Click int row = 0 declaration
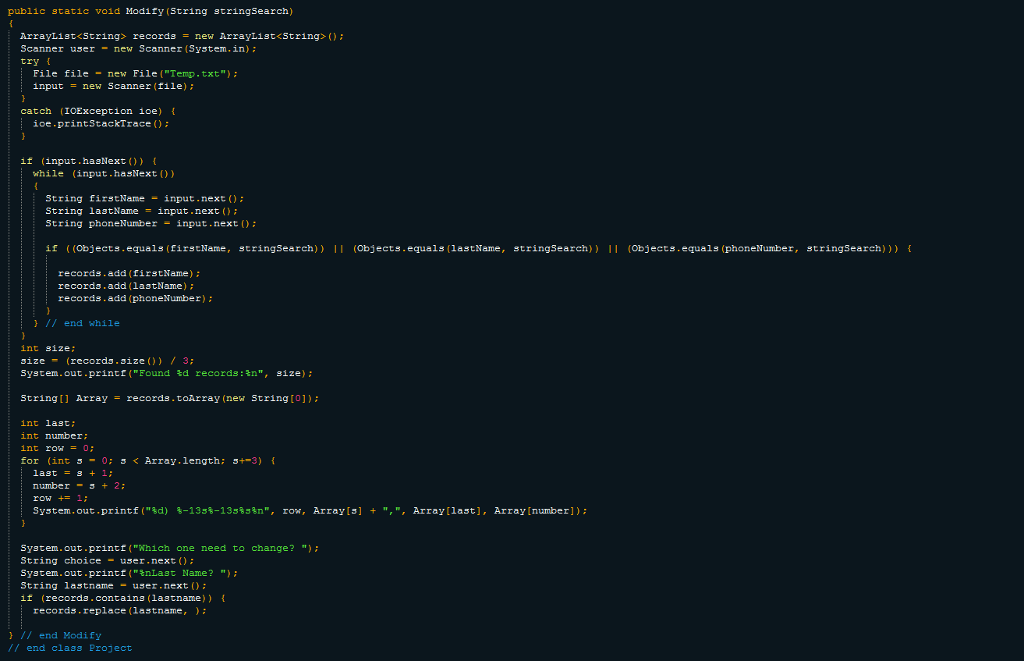The width and height of the screenshot is (1024, 661). coord(57,448)
